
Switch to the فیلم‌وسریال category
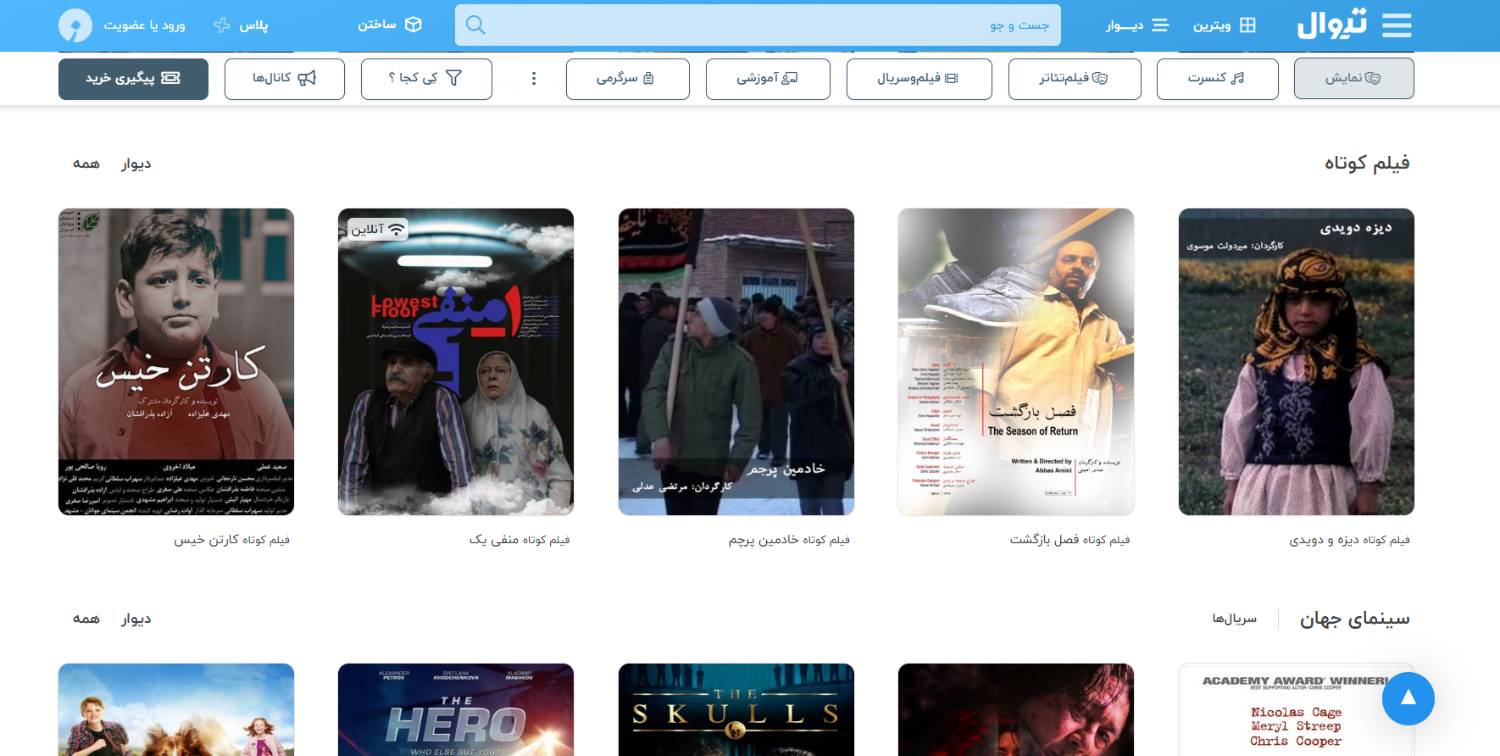click(x=918, y=78)
